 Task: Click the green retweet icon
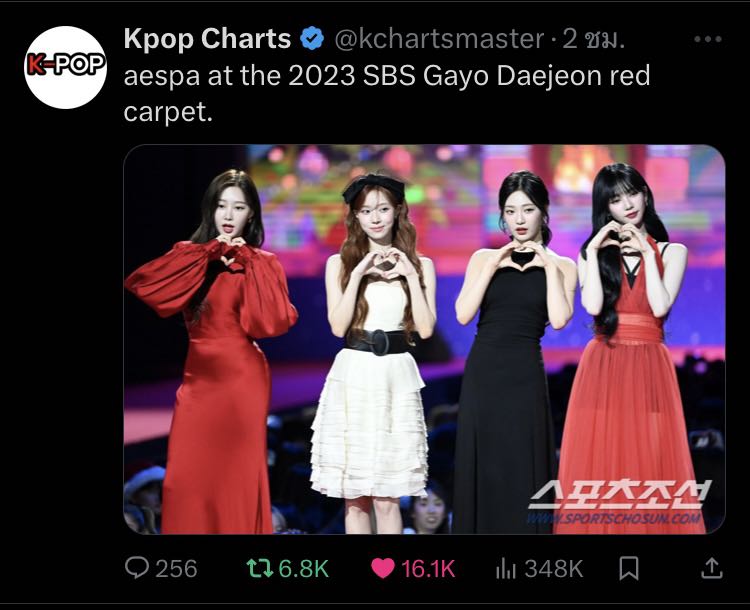click(x=259, y=568)
